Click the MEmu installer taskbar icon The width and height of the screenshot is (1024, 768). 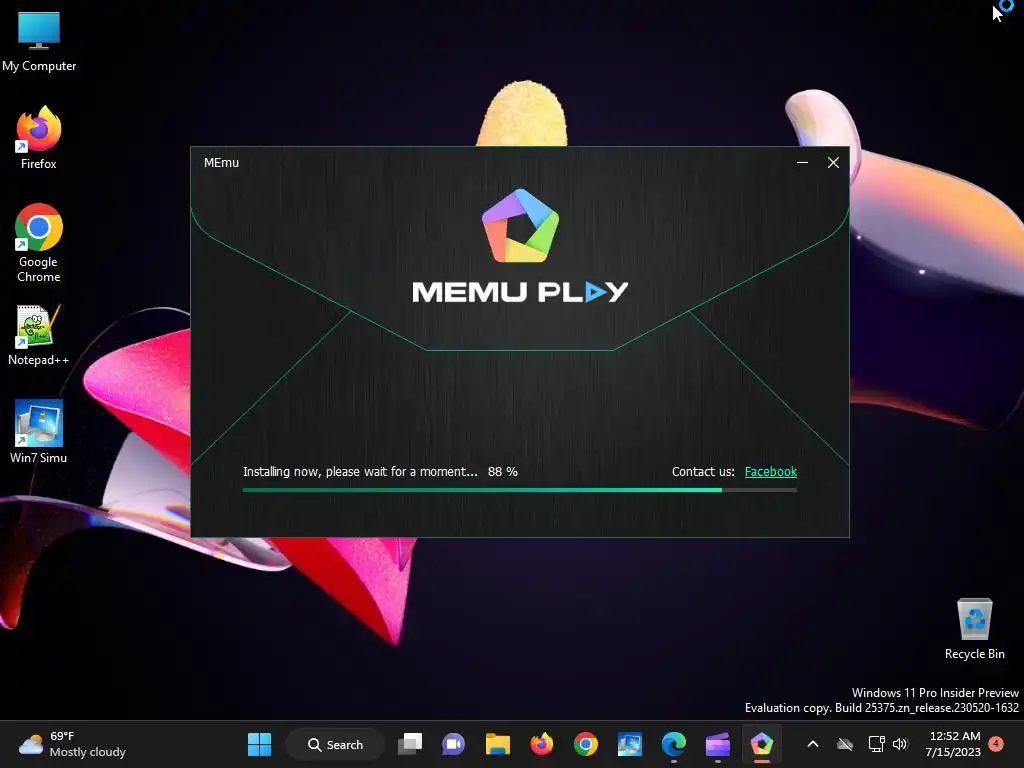click(x=761, y=744)
